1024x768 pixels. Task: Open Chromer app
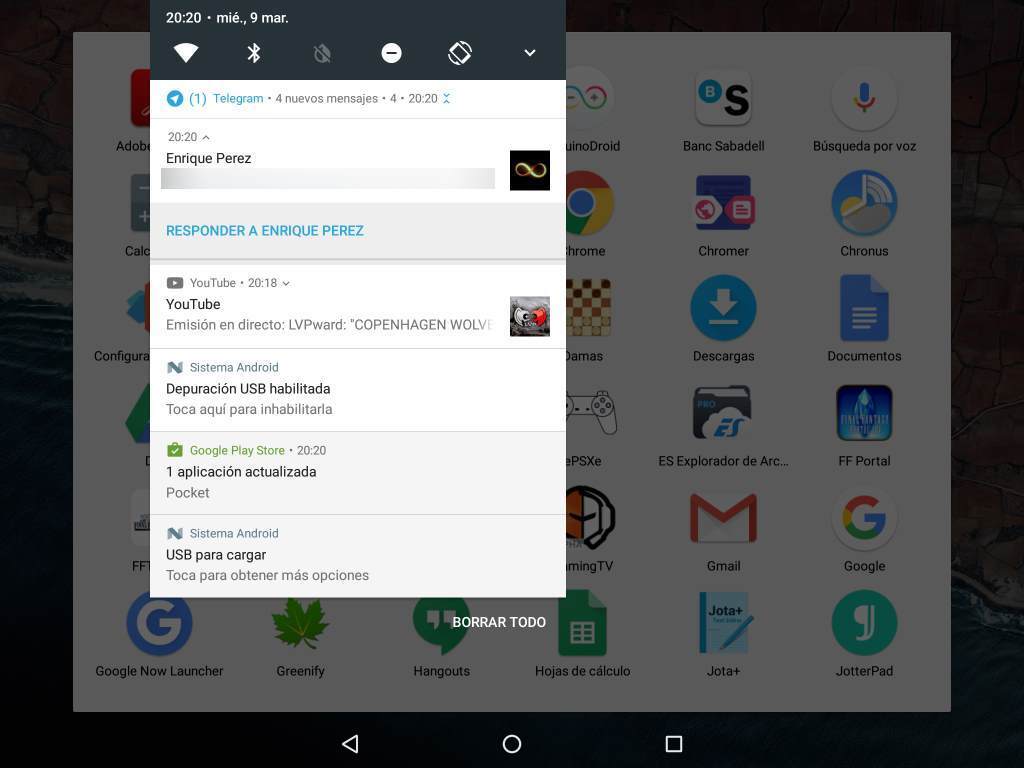click(724, 216)
